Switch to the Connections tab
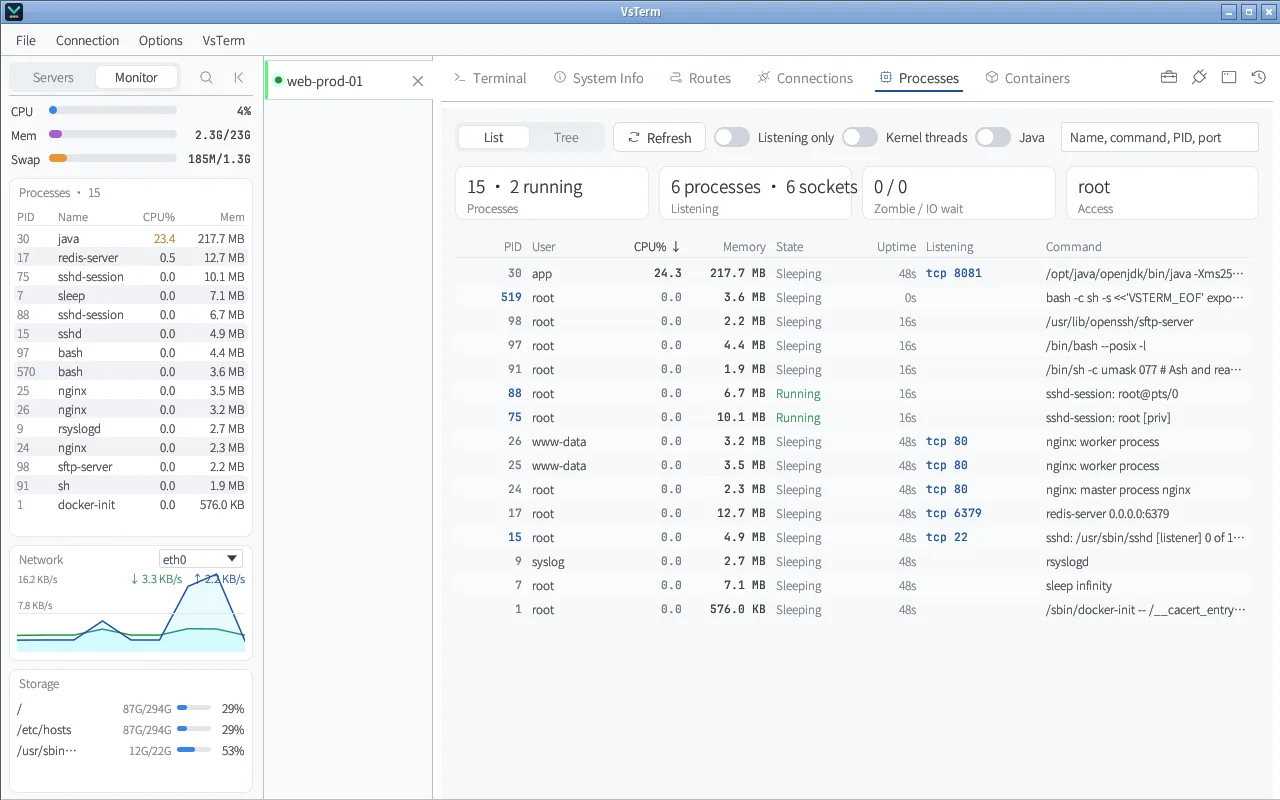 tap(805, 78)
